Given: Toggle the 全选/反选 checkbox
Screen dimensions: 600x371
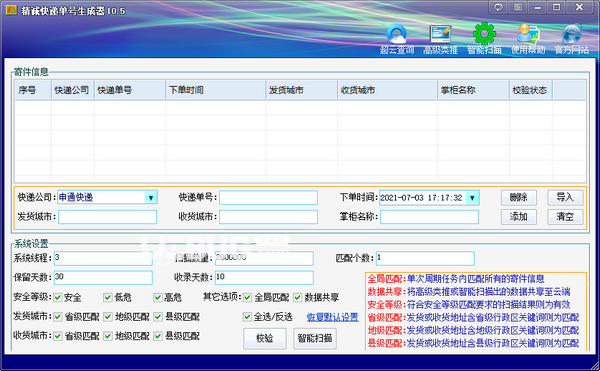Looking at the screenshot, I should [x=248, y=317].
